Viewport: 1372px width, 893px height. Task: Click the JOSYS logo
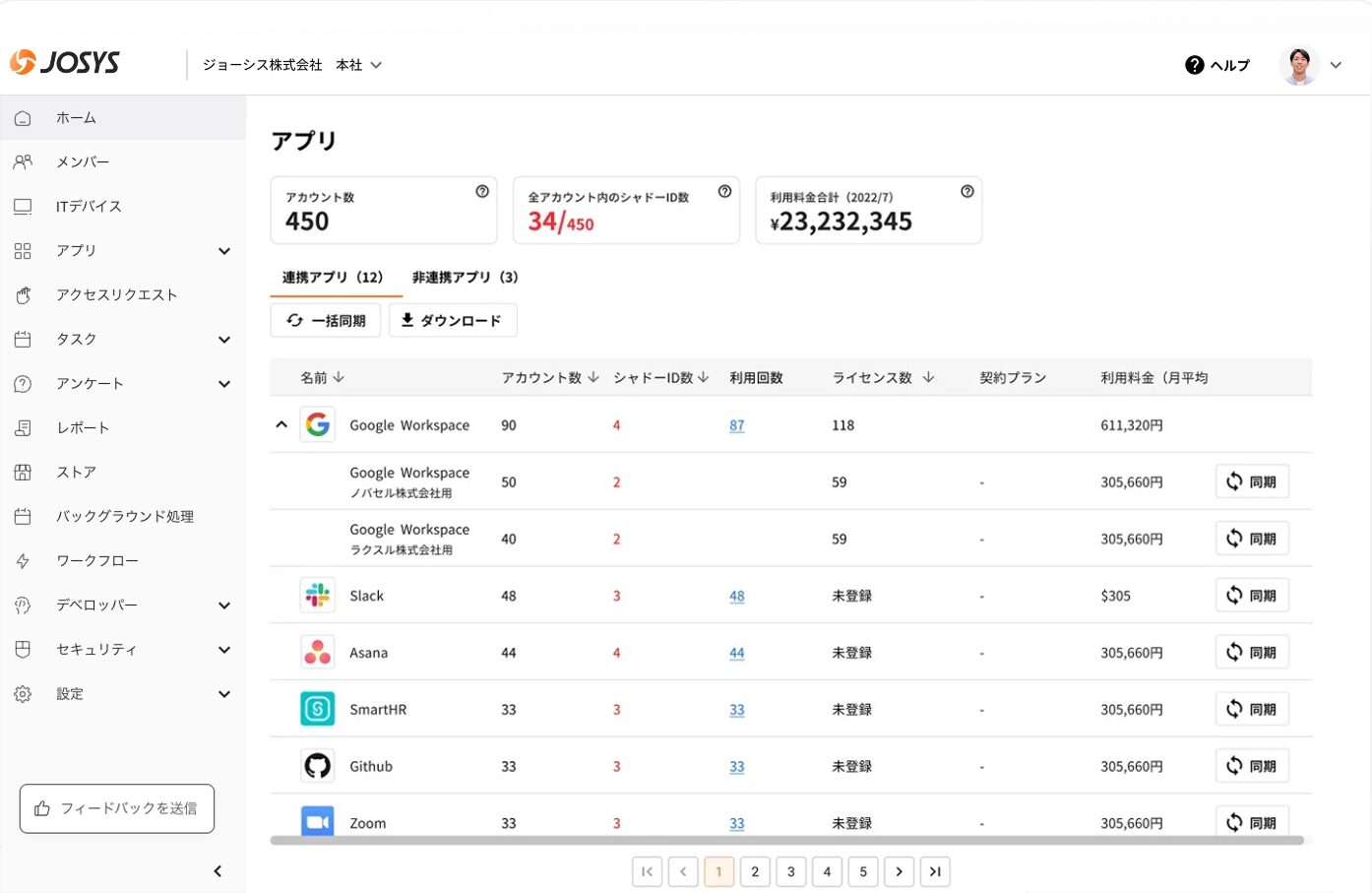click(65, 63)
